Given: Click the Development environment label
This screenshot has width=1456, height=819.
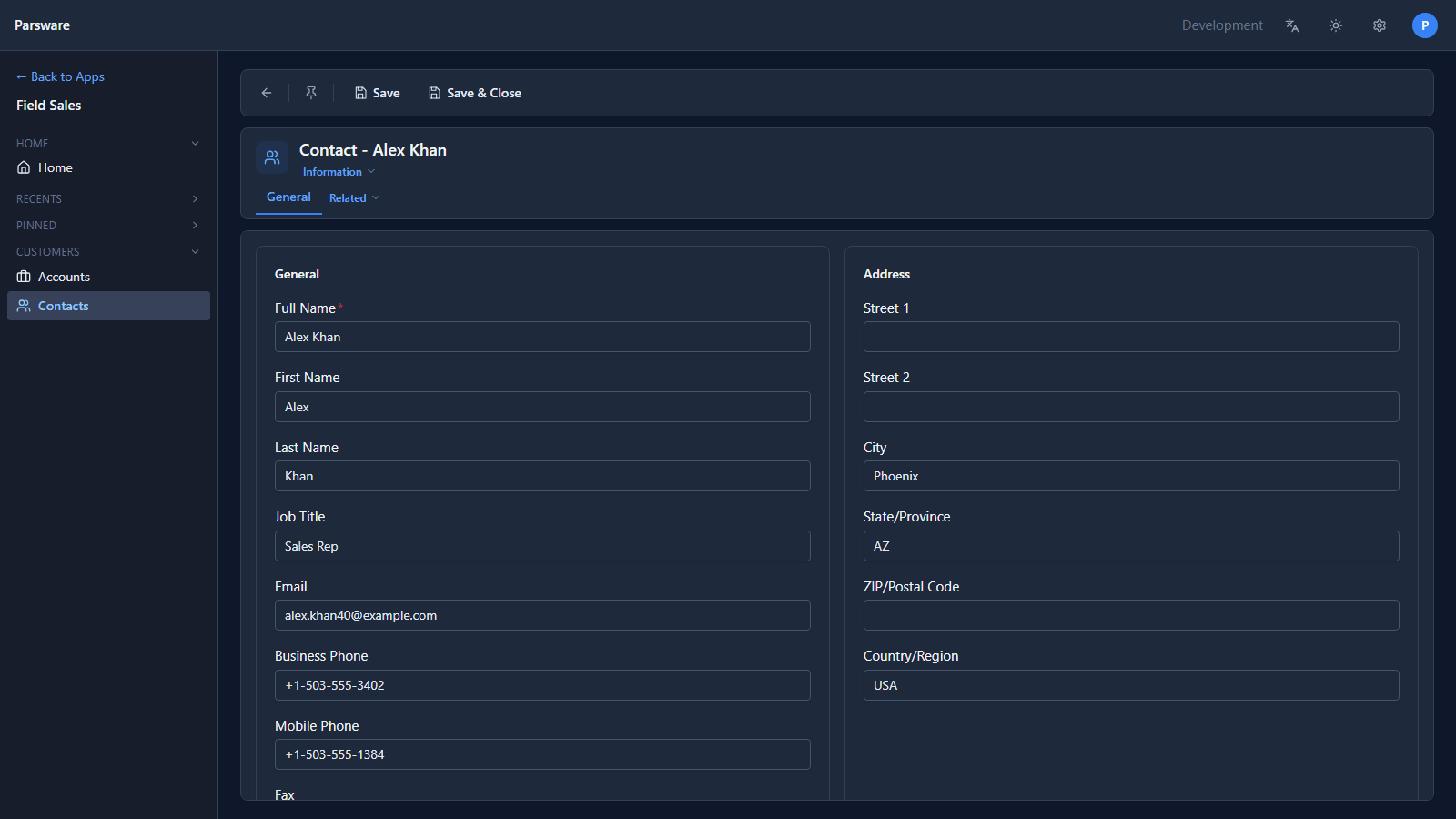Looking at the screenshot, I should tap(1222, 25).
